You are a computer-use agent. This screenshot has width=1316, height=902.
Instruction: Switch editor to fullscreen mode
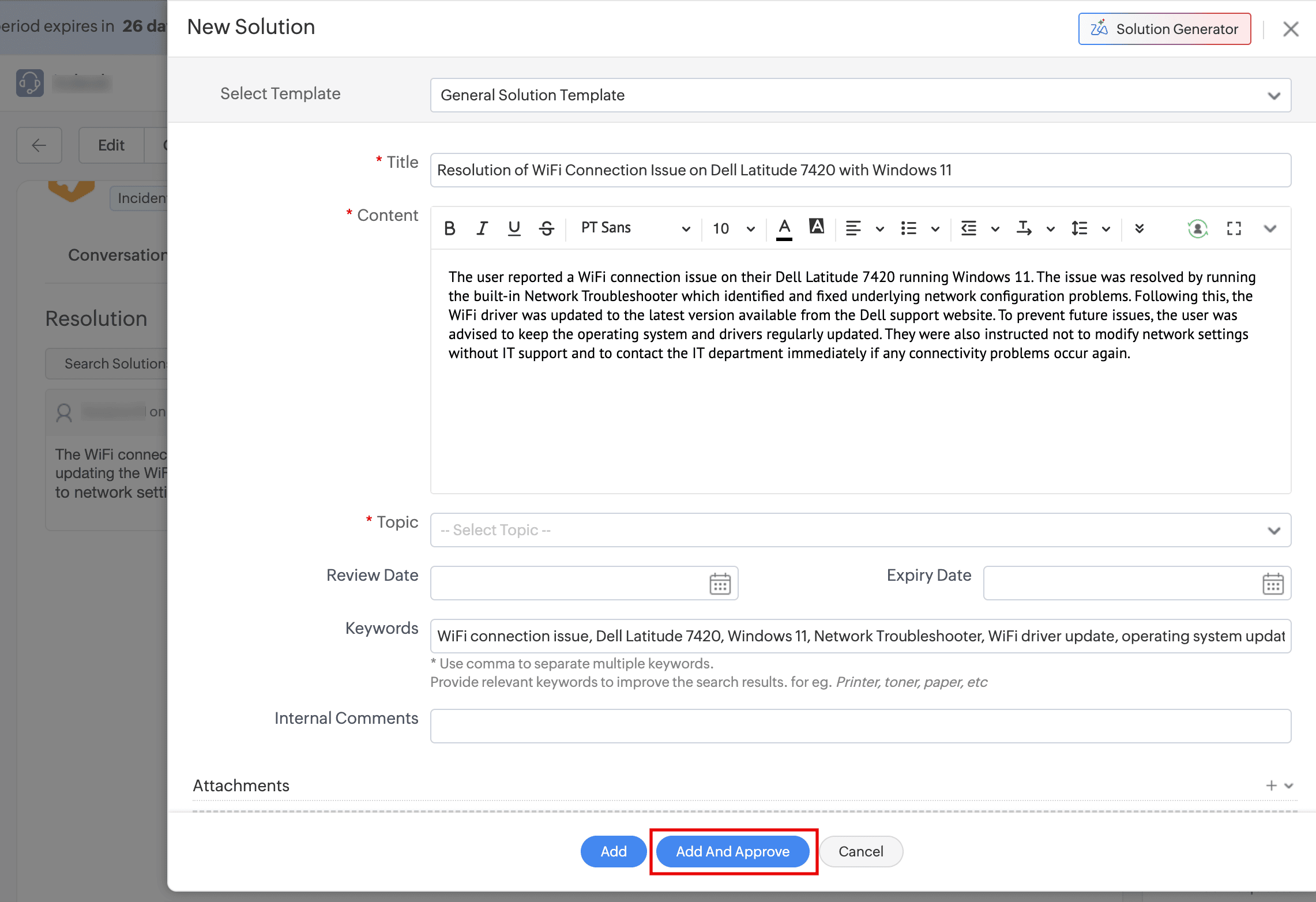pyautogui.click(x=1234, y=228)
